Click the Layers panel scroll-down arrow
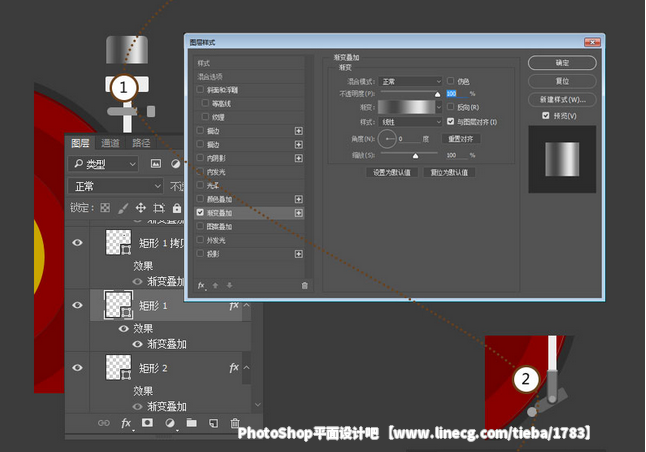The width and height of the screenshot is (646, 452). pos(258,405)
